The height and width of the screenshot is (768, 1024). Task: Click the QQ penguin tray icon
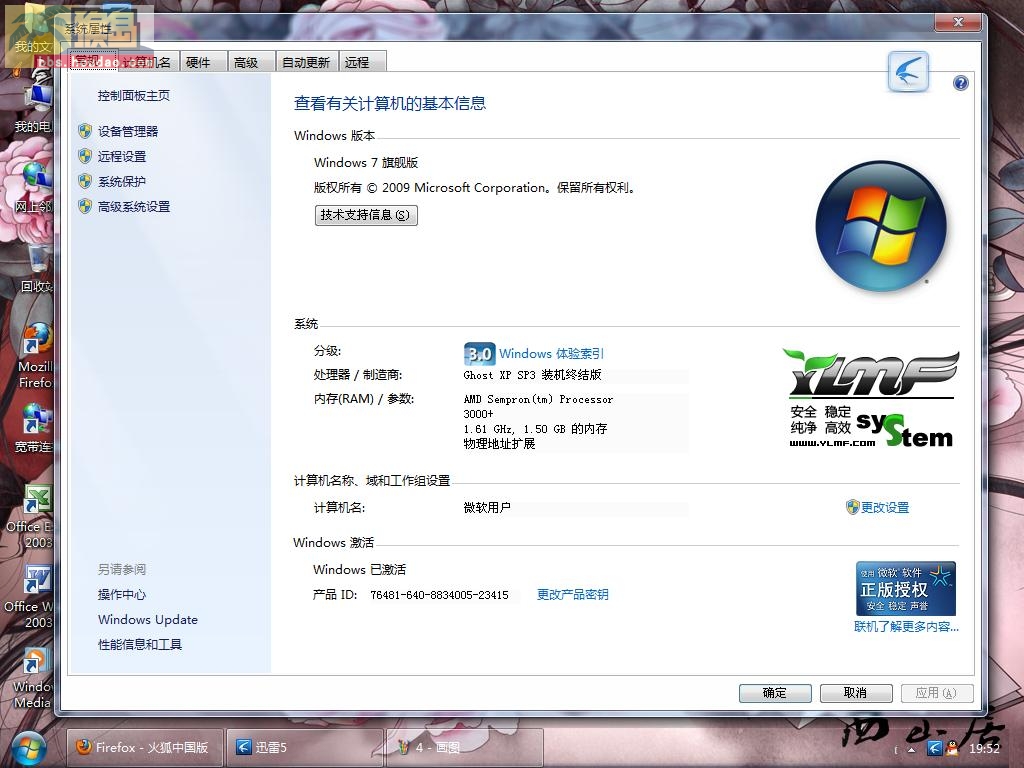point(953,748)
